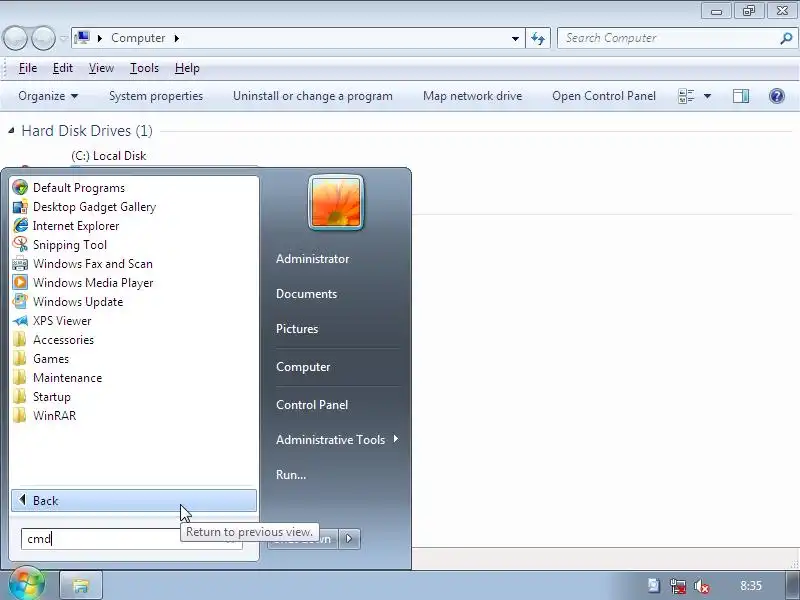Open the Tools menu
This screenshot has width=800, height=600.
click(x=144, y=68)
